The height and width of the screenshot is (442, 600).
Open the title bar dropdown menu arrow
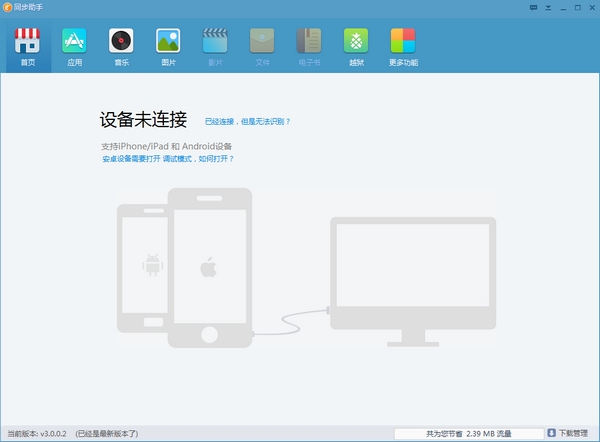click(548, 8)
